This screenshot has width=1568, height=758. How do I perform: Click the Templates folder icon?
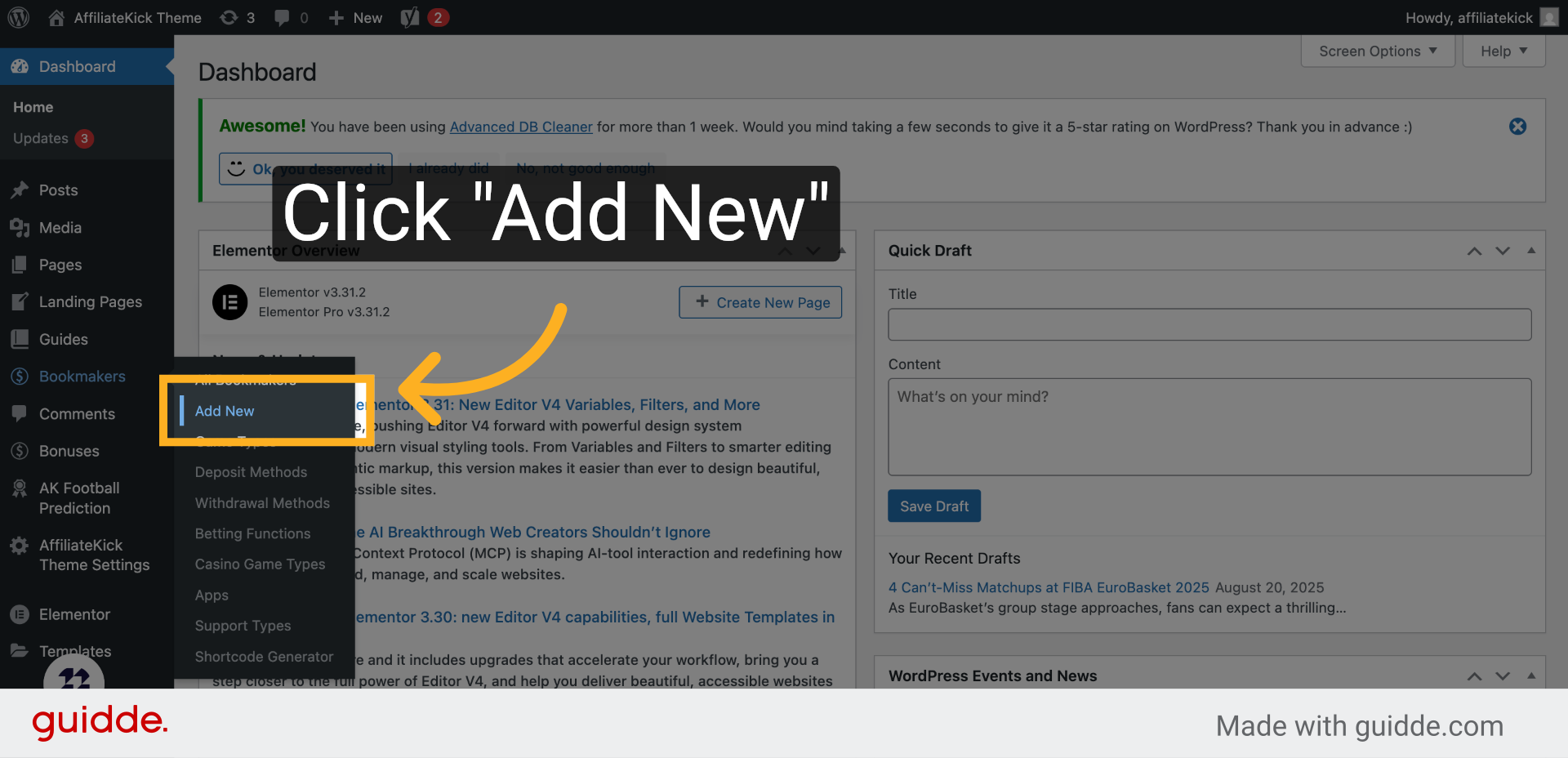pos(20,651)
